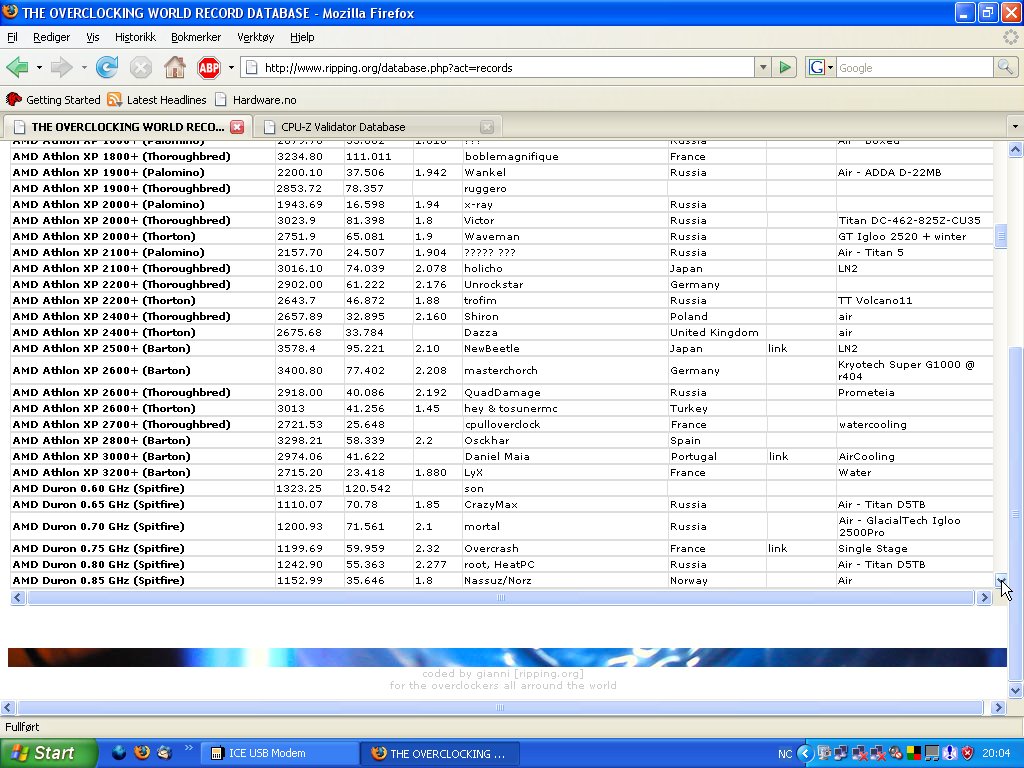
Task: Open the Getting Started bookmark
Action: [54, 100]
